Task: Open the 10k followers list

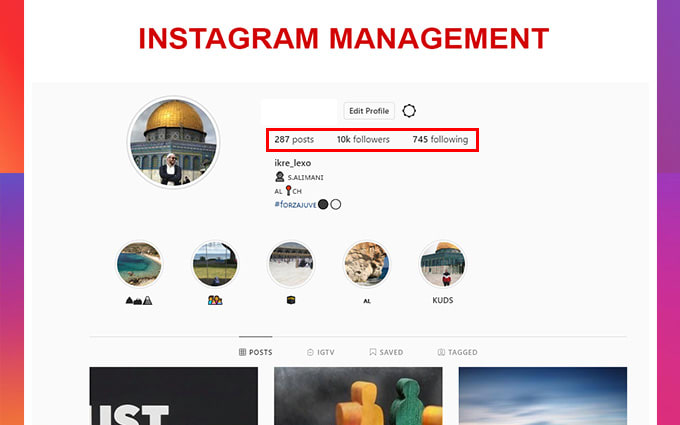Action: 363,140
